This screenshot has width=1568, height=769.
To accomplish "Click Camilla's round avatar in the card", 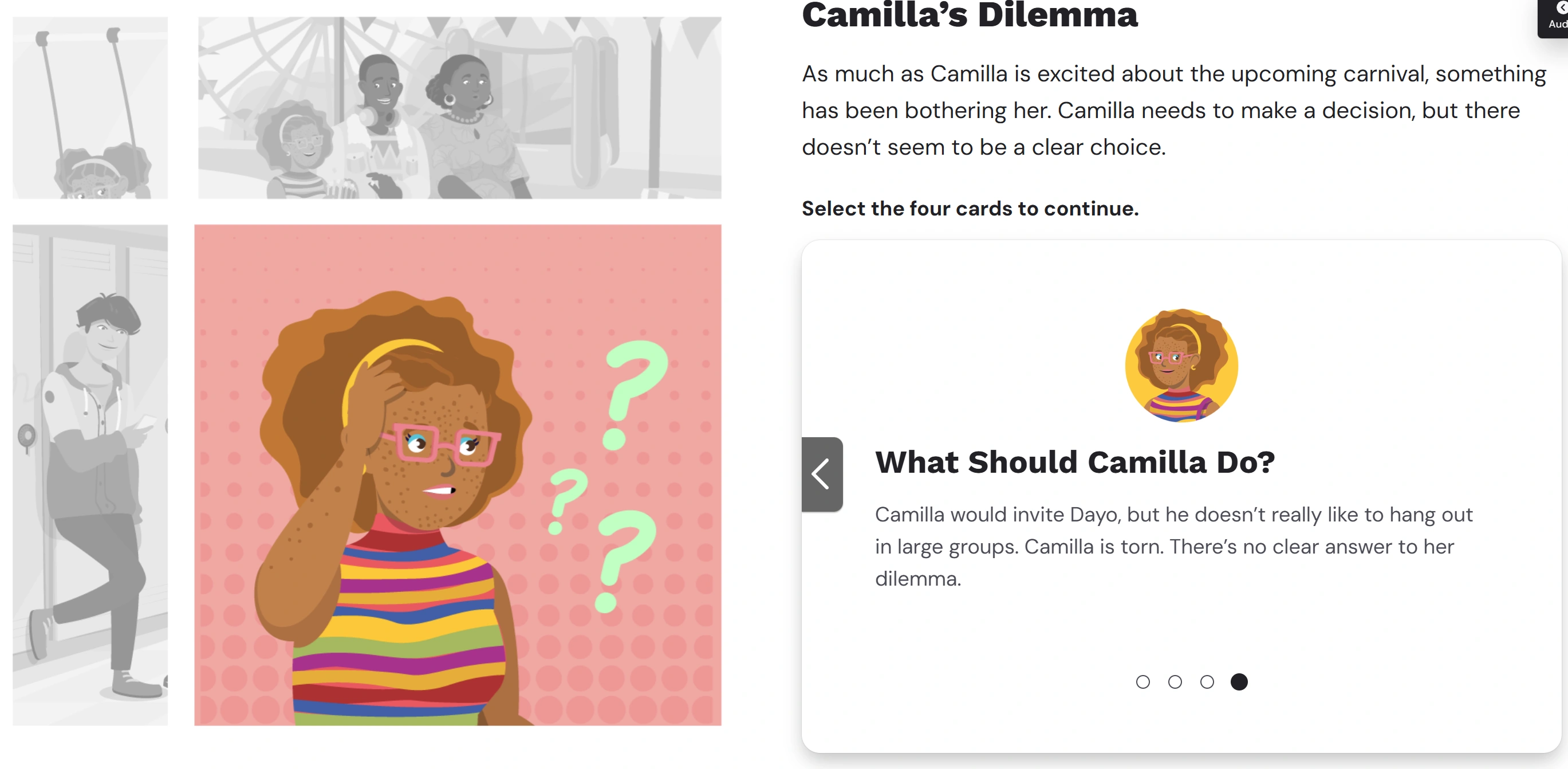I will (x=1181, y=366).
